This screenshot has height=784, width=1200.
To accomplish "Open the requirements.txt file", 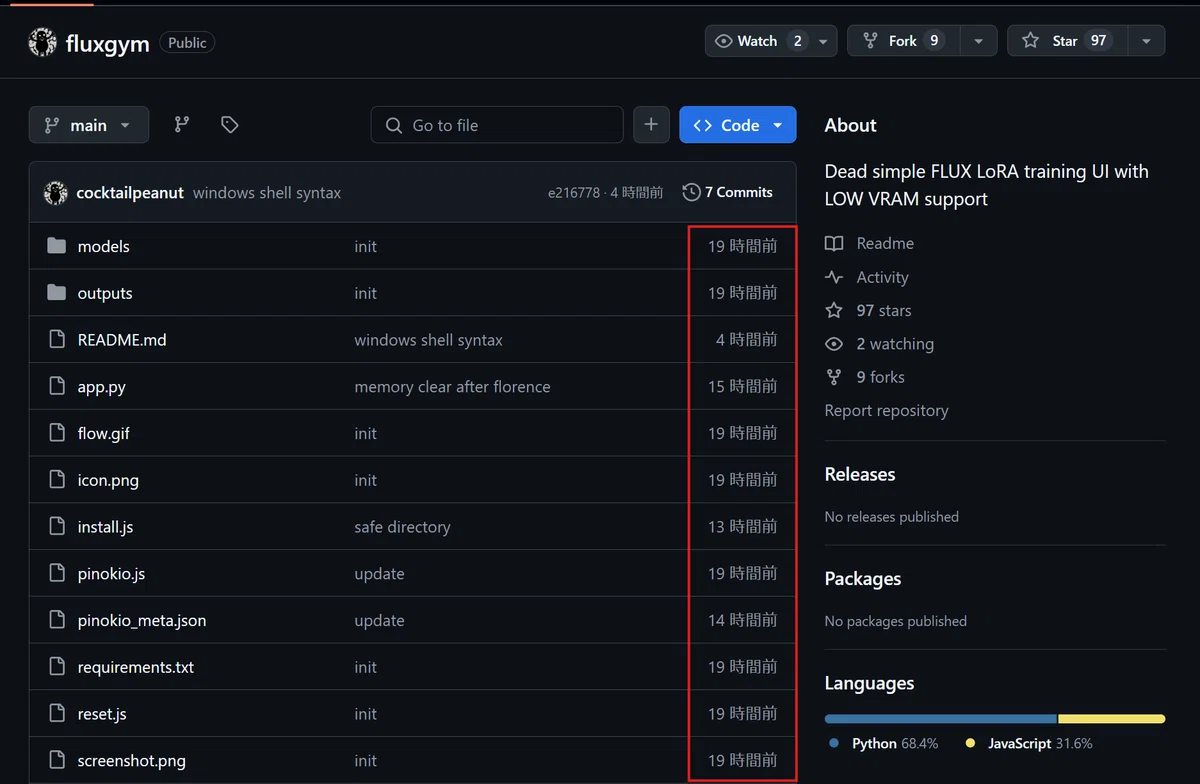I will 136,667.
